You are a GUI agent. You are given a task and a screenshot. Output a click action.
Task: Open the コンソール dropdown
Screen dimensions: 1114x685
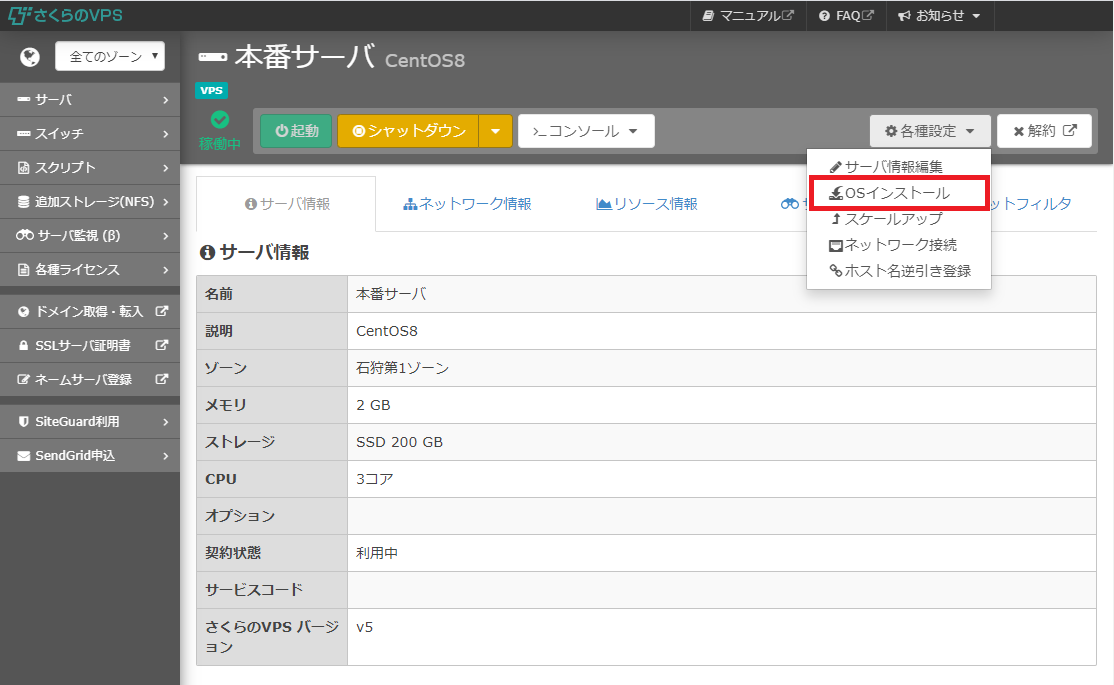(585, 131)
